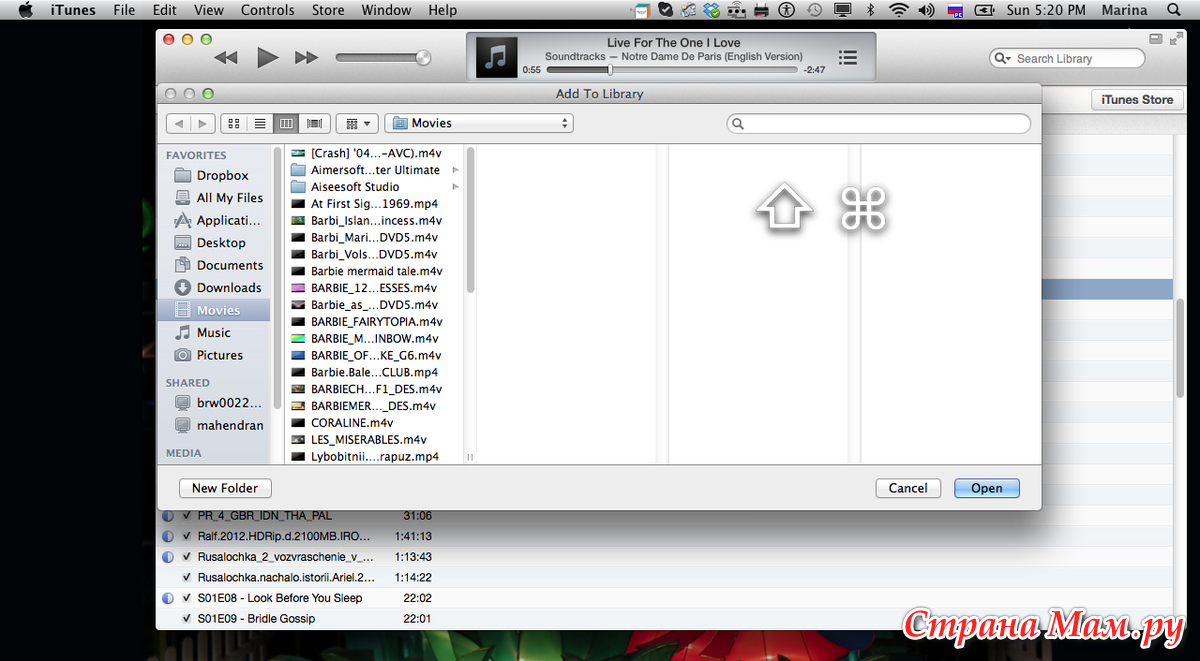This screenshot has width=1200, height=661.
Task: Click the dialog search field
Action: tap(879, 124)
